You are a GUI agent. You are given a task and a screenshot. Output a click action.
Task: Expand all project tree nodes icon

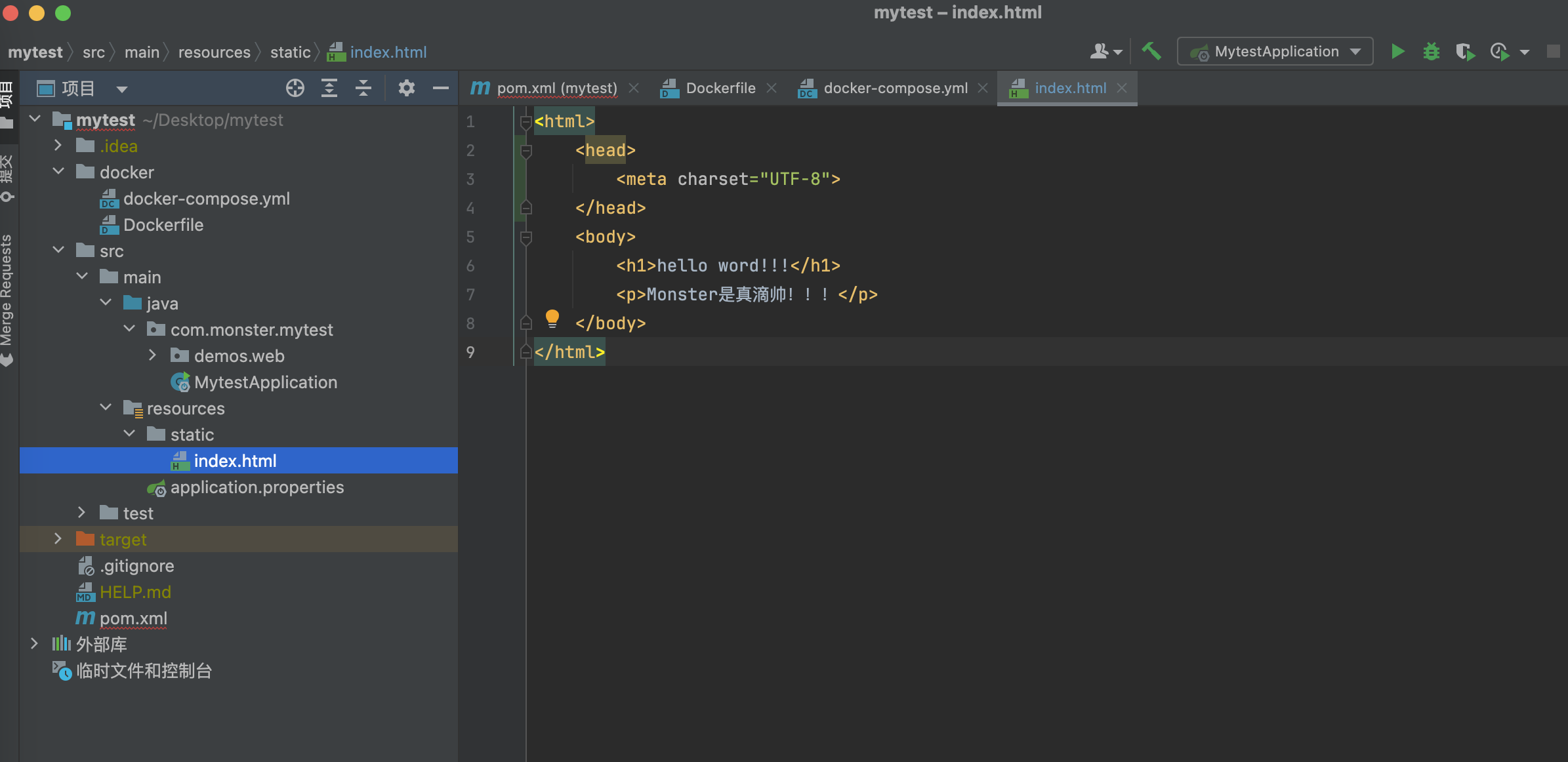329,88
